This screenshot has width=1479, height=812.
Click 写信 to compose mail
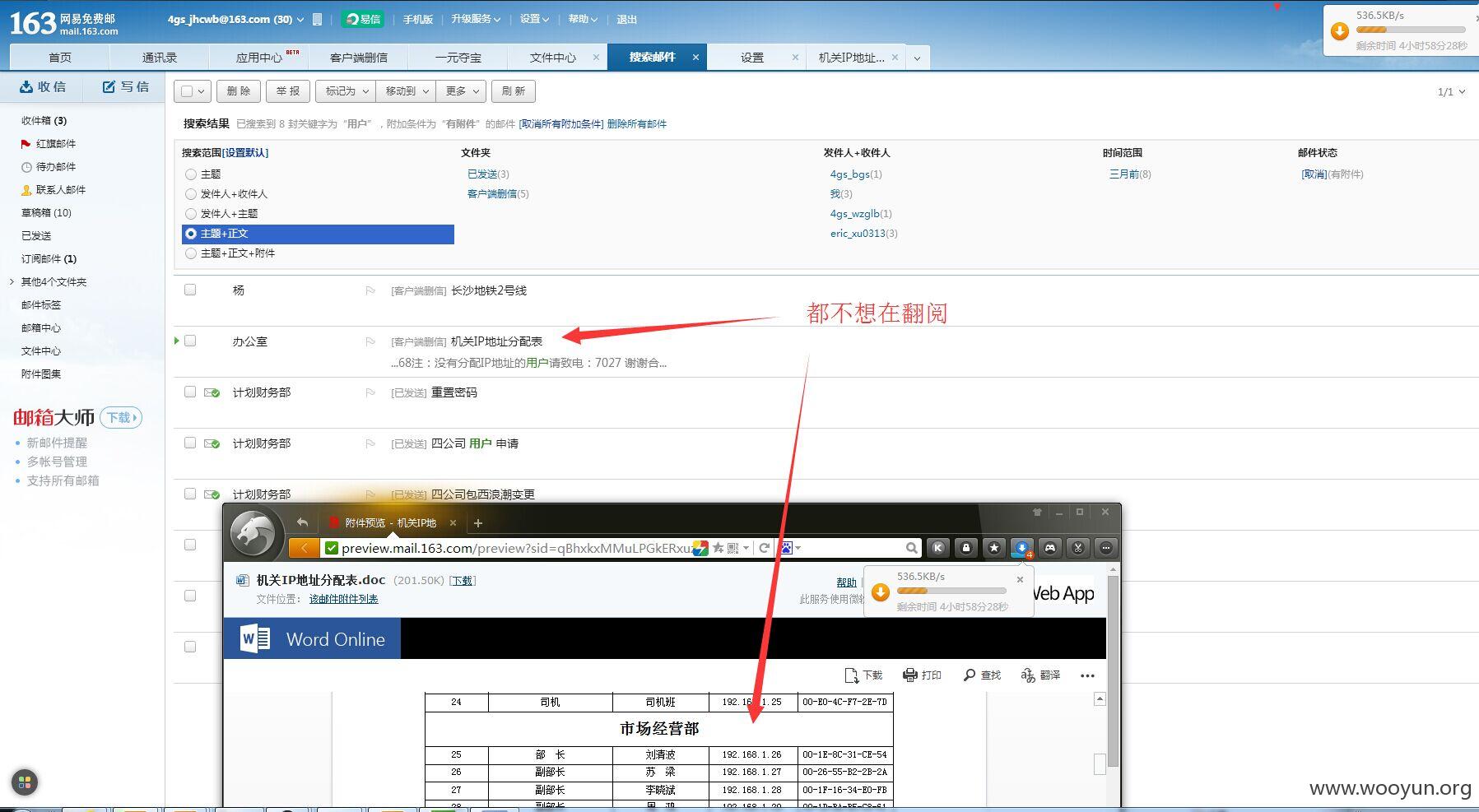126,87
